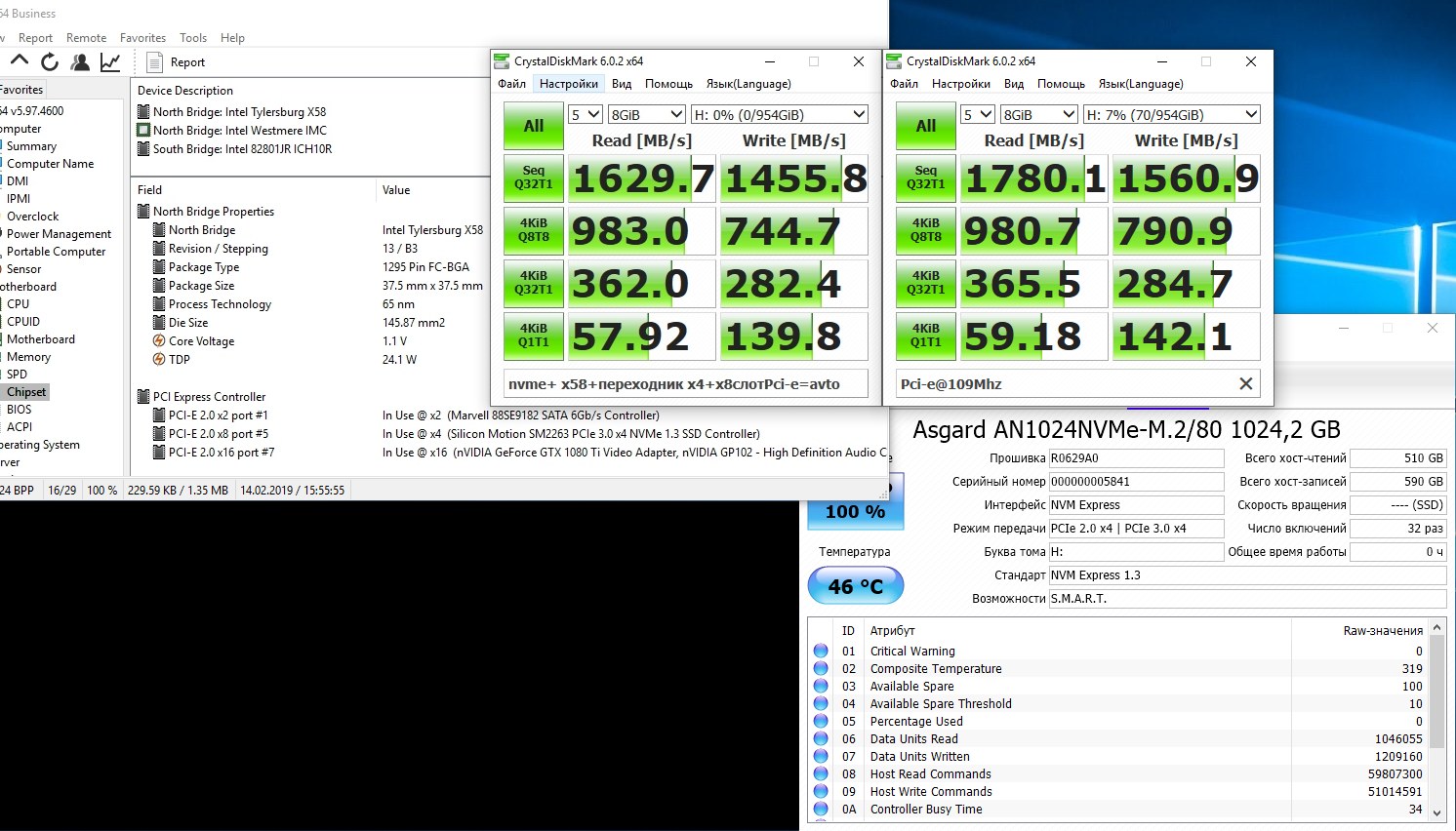Click the All button in the H: 7% CrystalDiskMark window
The image size is (1456, 831).
coord(926,126)
